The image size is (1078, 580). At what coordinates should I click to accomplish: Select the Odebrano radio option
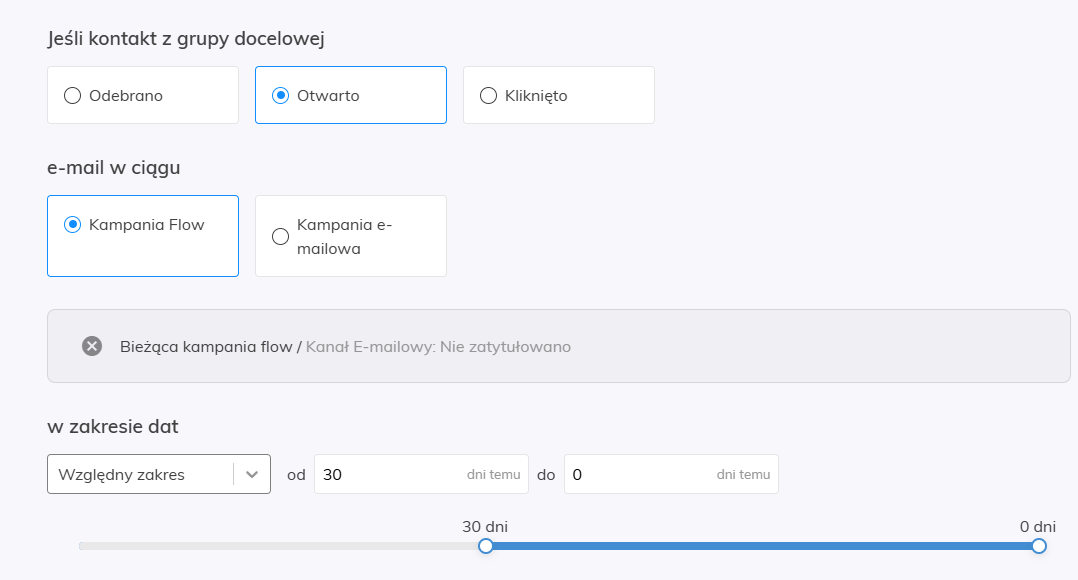73,96
